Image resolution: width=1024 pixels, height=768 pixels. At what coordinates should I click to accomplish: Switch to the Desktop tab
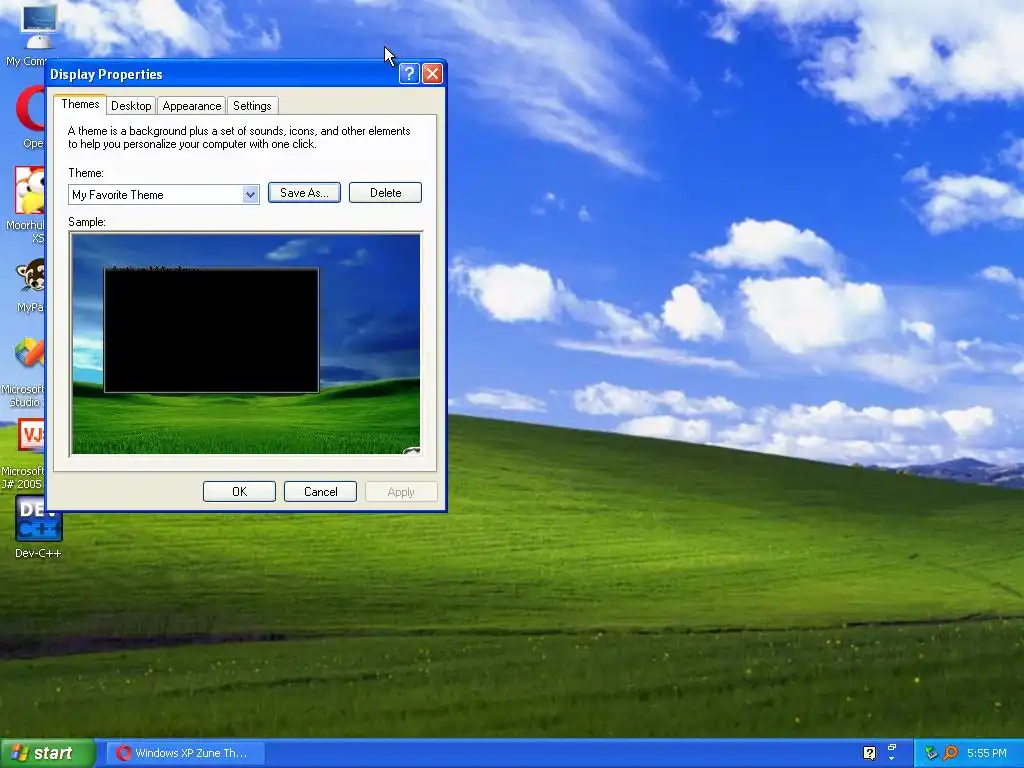[131, 106]
